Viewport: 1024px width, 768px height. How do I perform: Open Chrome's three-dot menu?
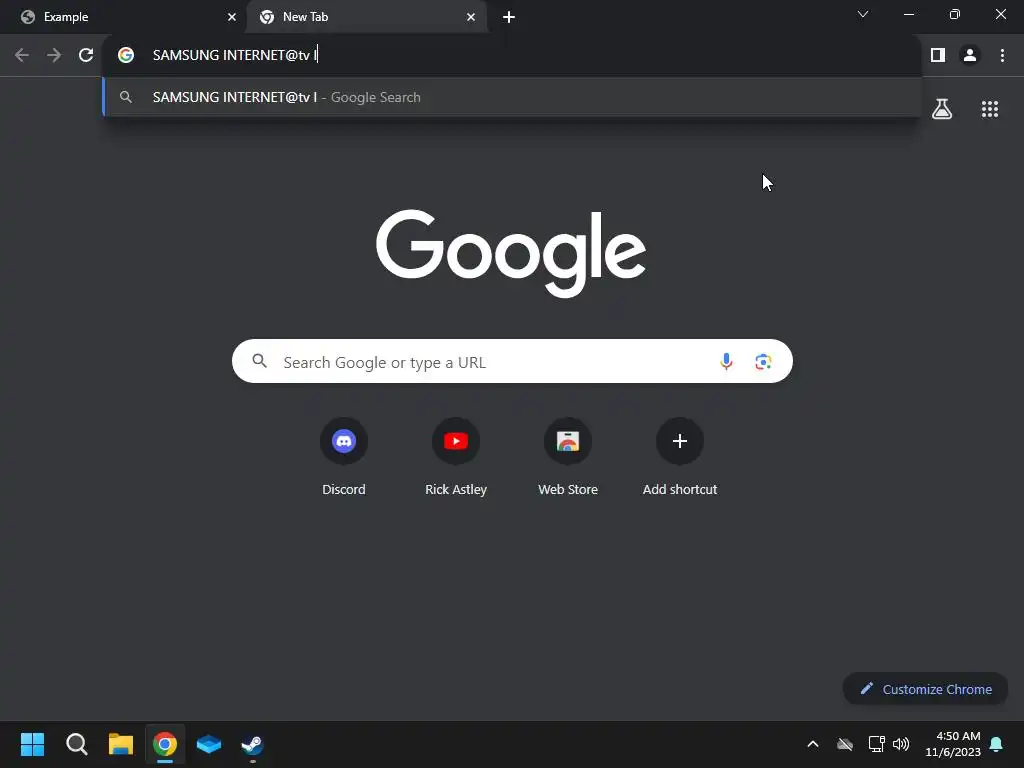point(1002,56)
